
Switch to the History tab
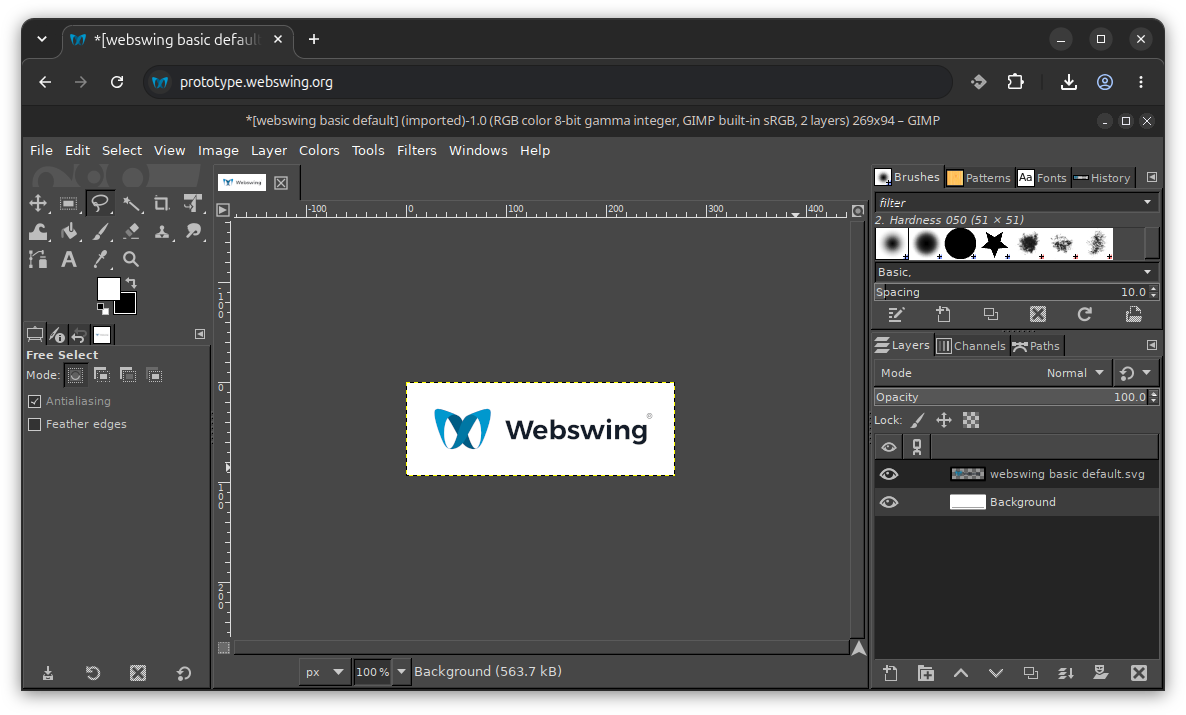[1102, 178]
